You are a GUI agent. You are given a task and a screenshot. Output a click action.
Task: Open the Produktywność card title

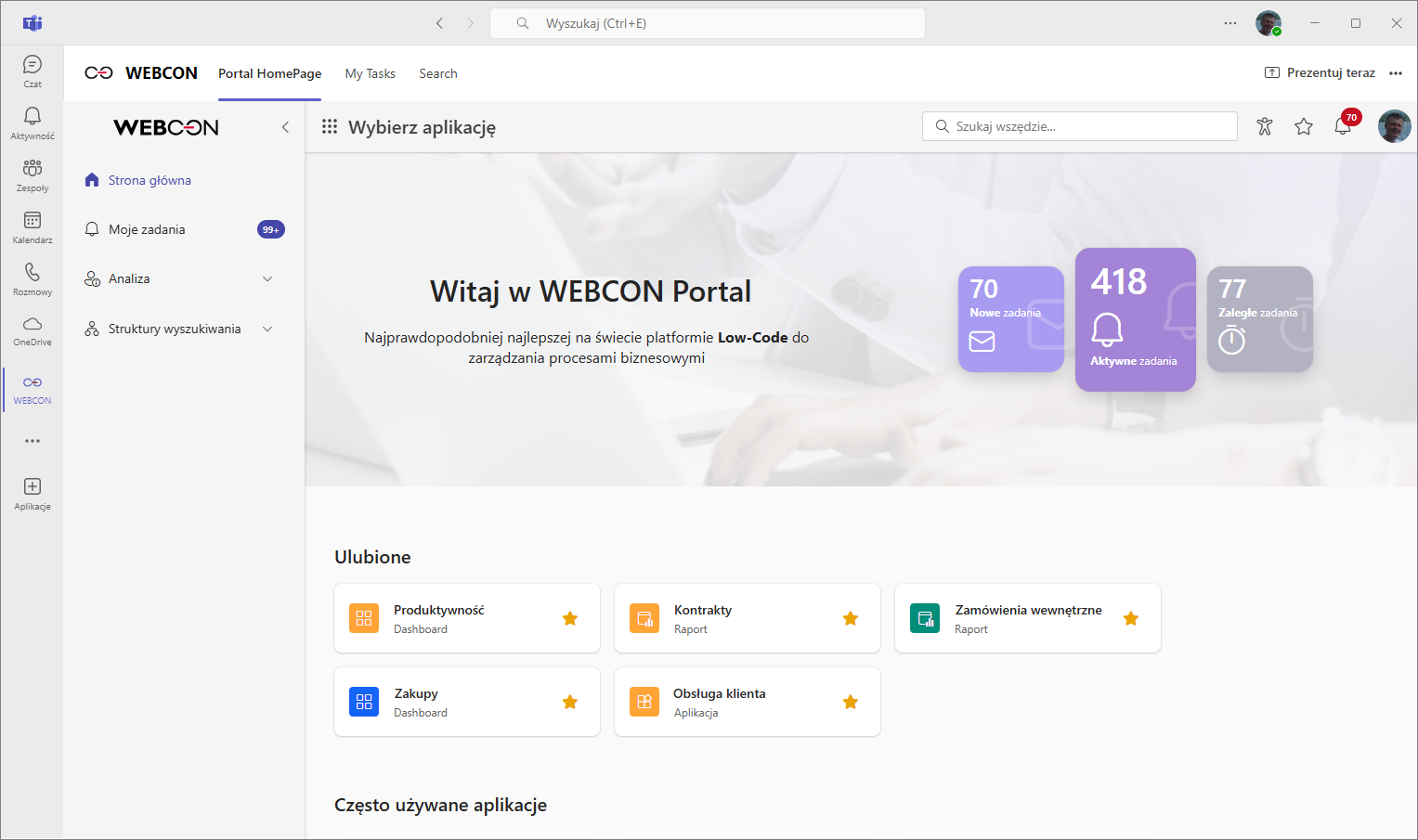coord(439,610)
